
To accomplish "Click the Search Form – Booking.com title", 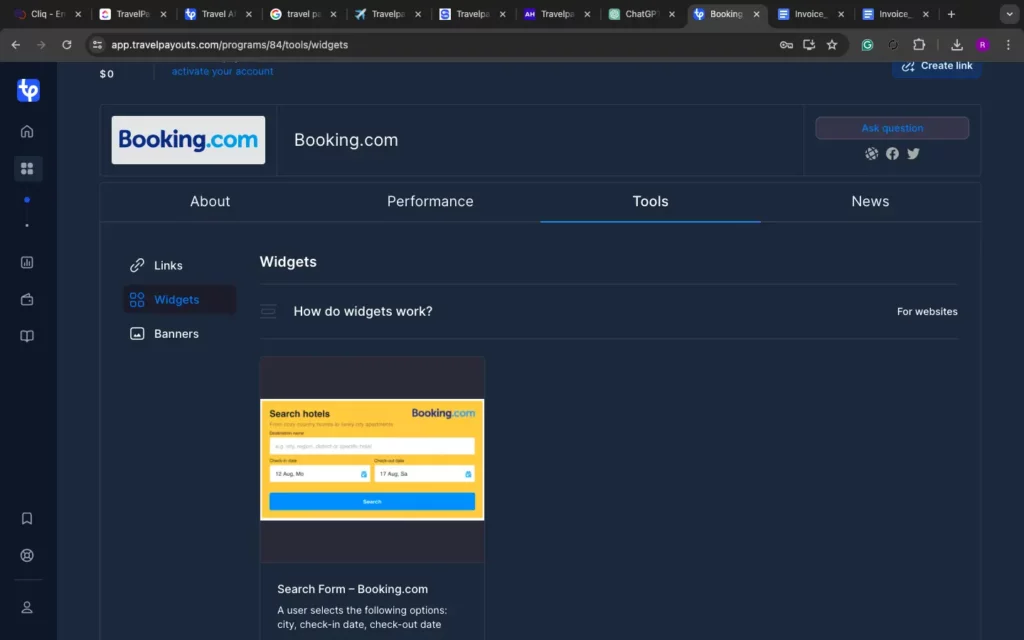I will [353, 589].
